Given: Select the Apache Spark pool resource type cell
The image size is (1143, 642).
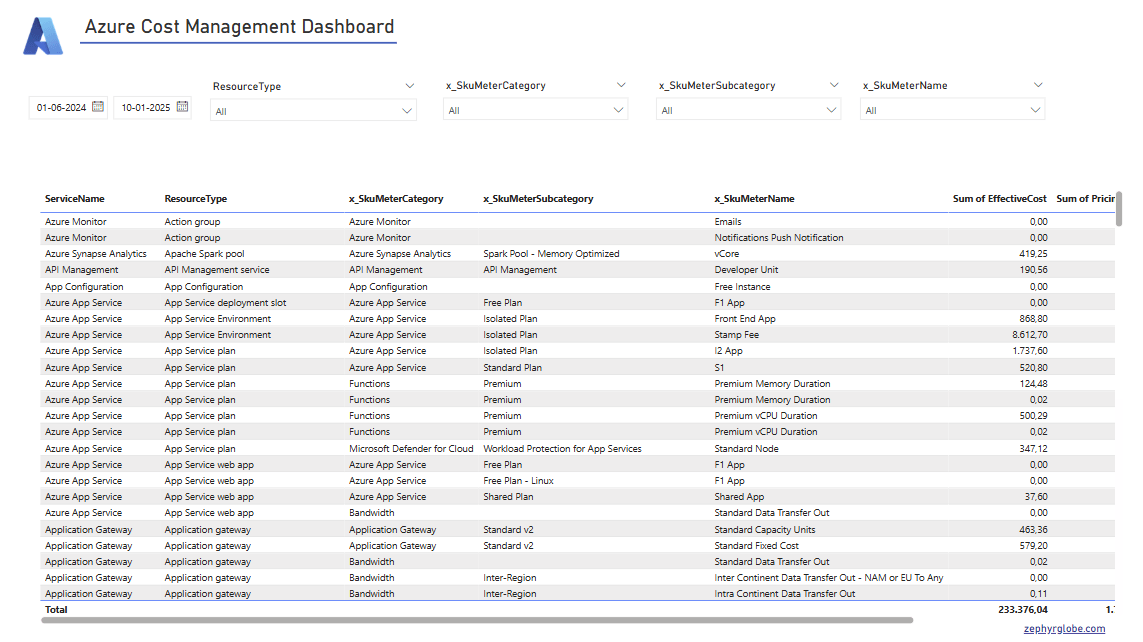Looking at the screenshot, I should (x=204, y=254).
